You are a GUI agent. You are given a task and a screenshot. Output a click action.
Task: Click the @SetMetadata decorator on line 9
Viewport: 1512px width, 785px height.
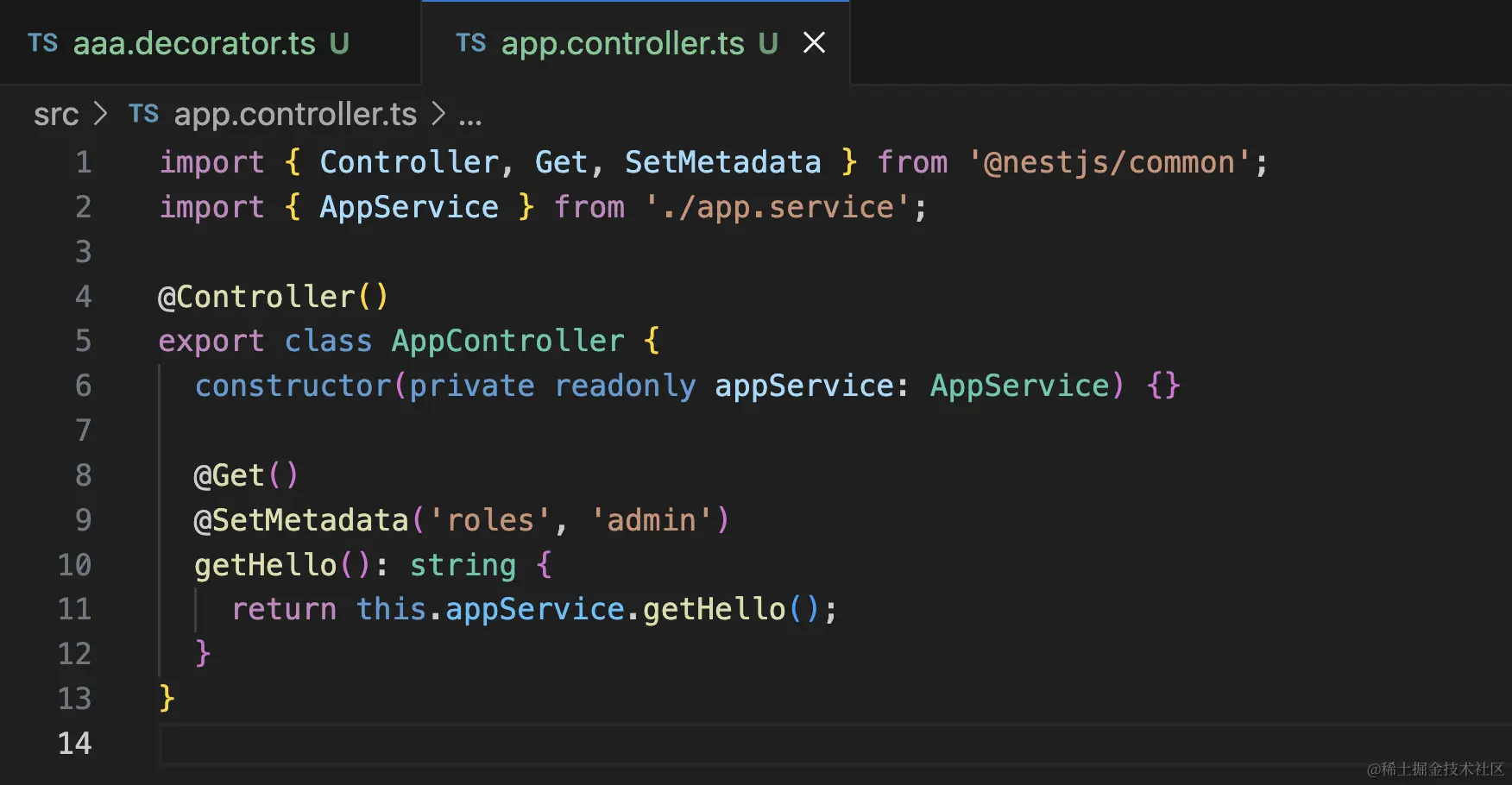[301, 520]
